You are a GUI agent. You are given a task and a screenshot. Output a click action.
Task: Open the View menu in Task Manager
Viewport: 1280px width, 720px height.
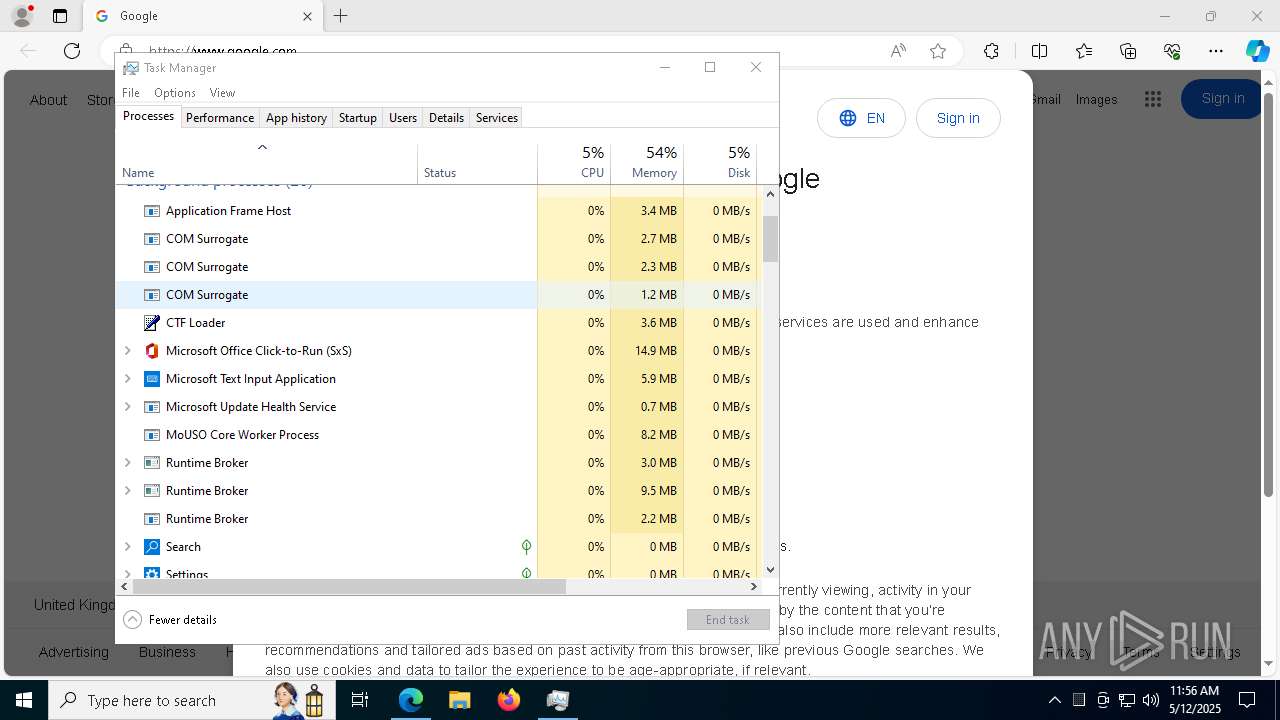[x=222, y=93]
